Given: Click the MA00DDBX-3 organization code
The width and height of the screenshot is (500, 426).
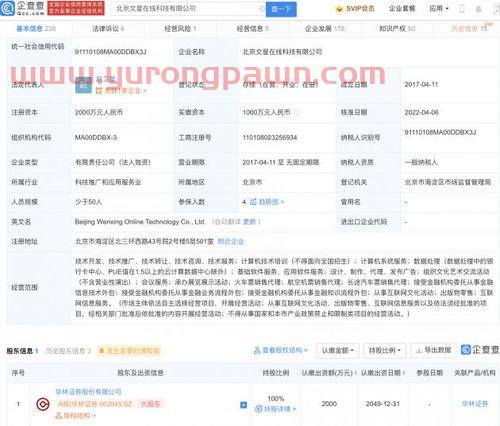Looking at the screenshot, I should (x=96, y=138).
